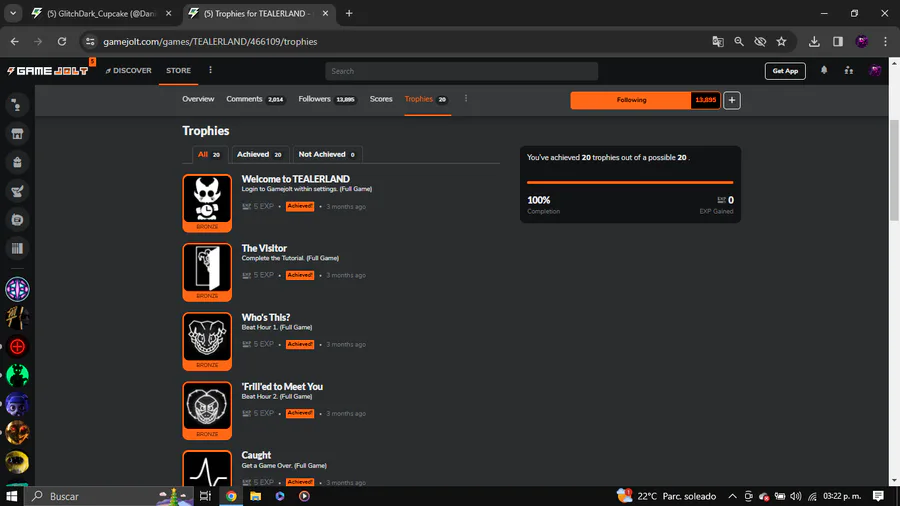Switch to the Scores tab
Image resolution: width=900 pixels, height=506 pixels.
(381, 99)
